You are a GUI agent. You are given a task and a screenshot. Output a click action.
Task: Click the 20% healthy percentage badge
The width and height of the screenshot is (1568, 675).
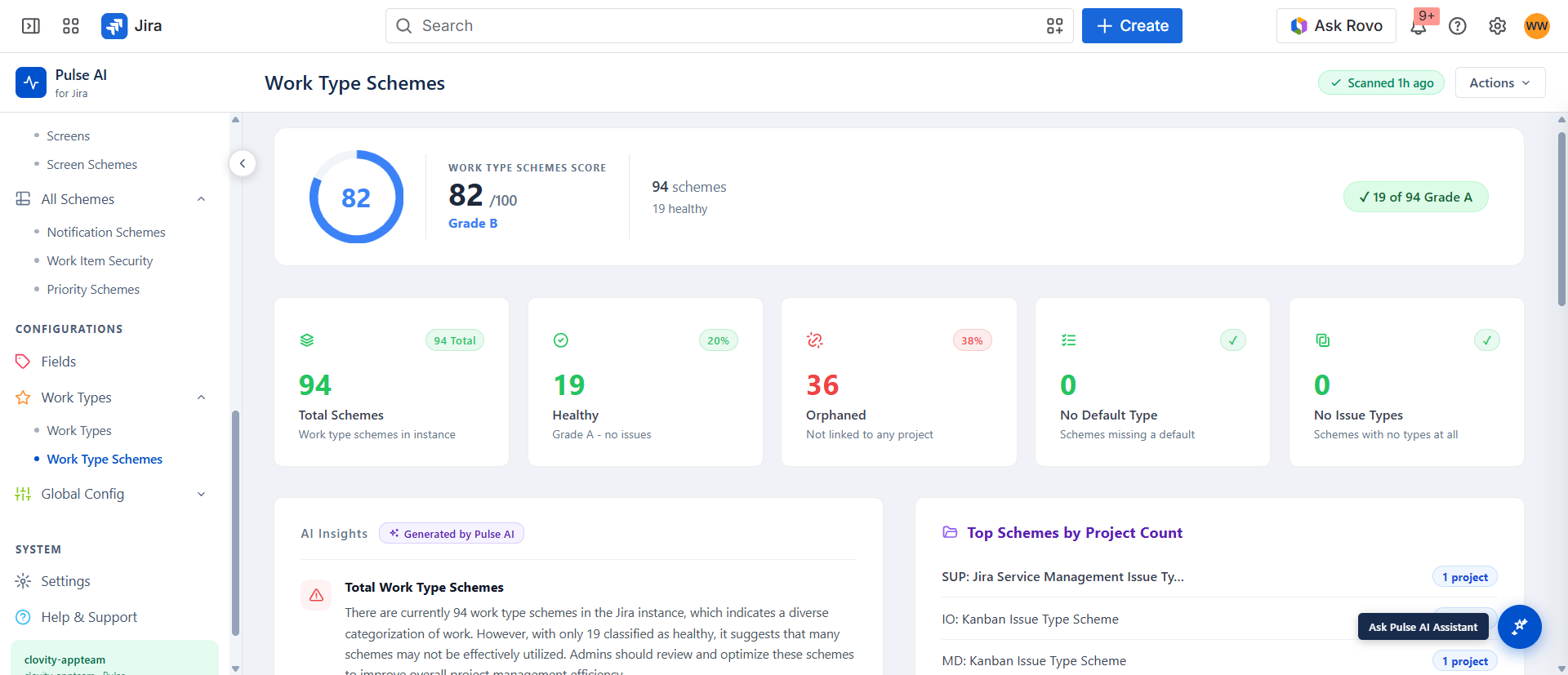pos(718,340)
